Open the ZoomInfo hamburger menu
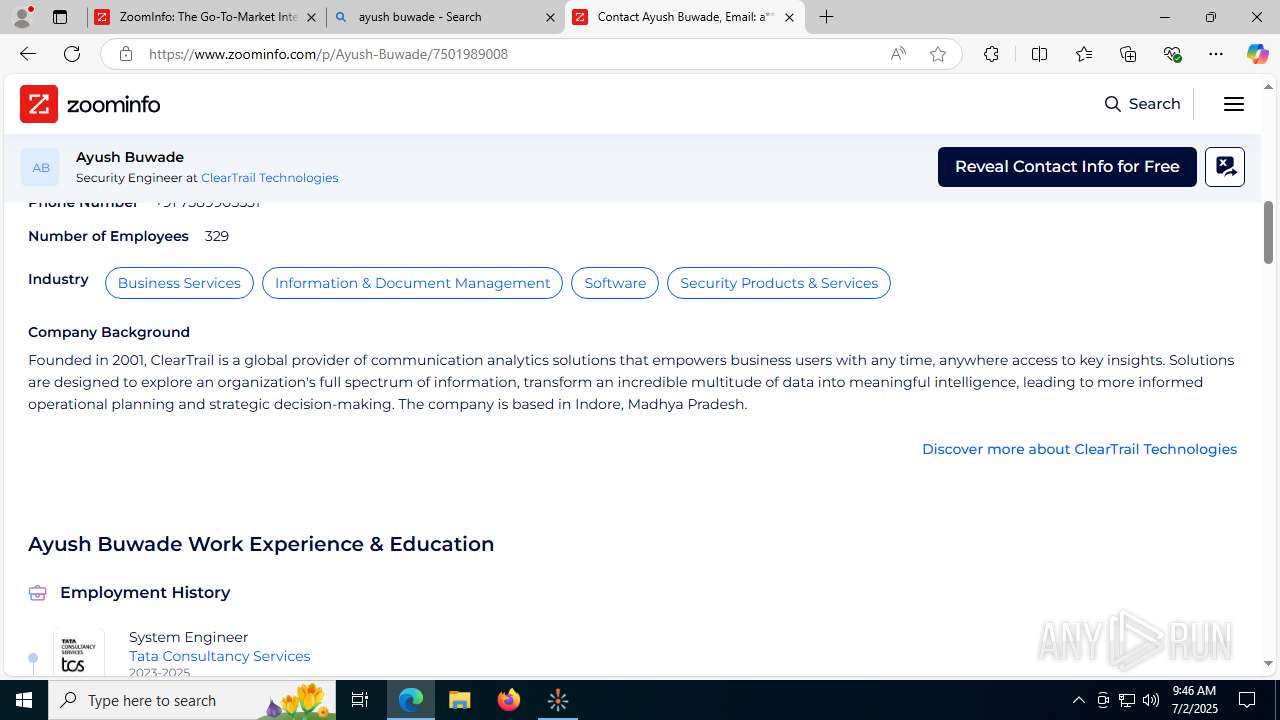1280x720 pixels. [x=1234, y=104]
